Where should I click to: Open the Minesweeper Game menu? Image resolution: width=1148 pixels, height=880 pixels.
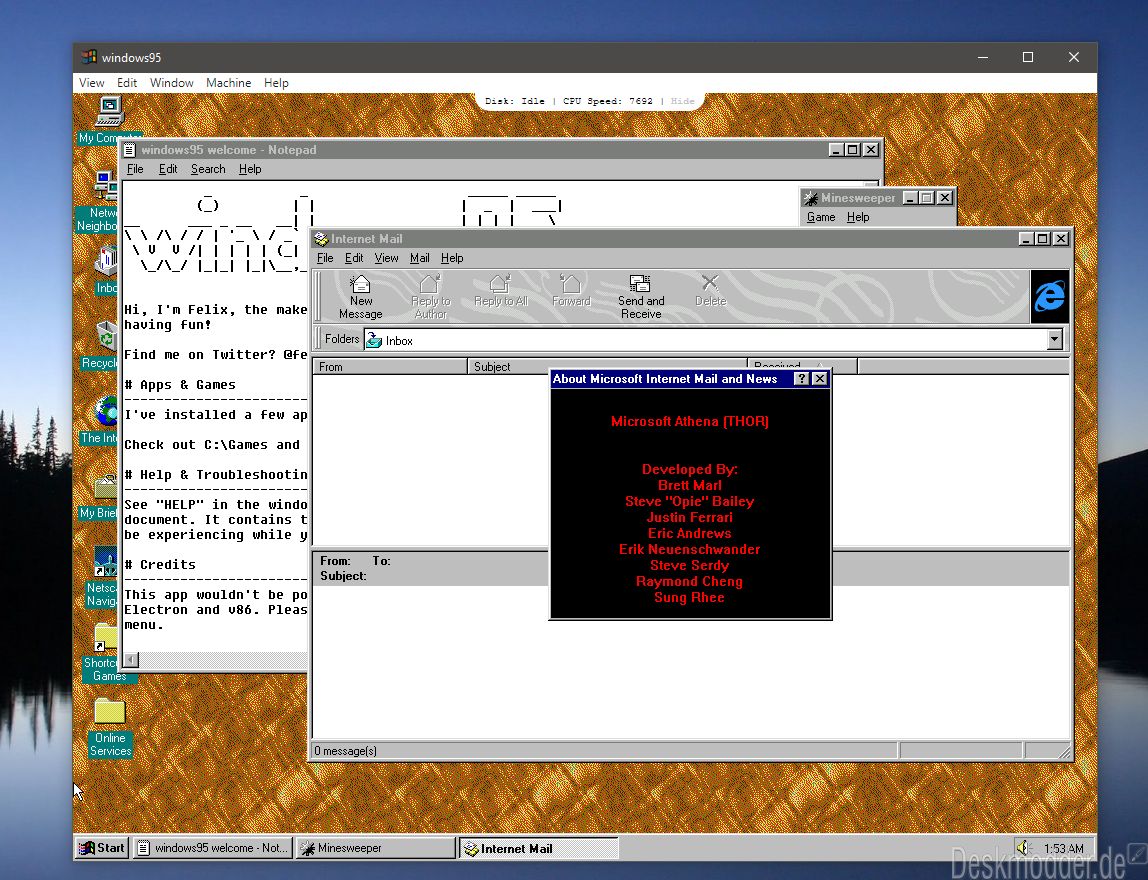tap(821, 217)
